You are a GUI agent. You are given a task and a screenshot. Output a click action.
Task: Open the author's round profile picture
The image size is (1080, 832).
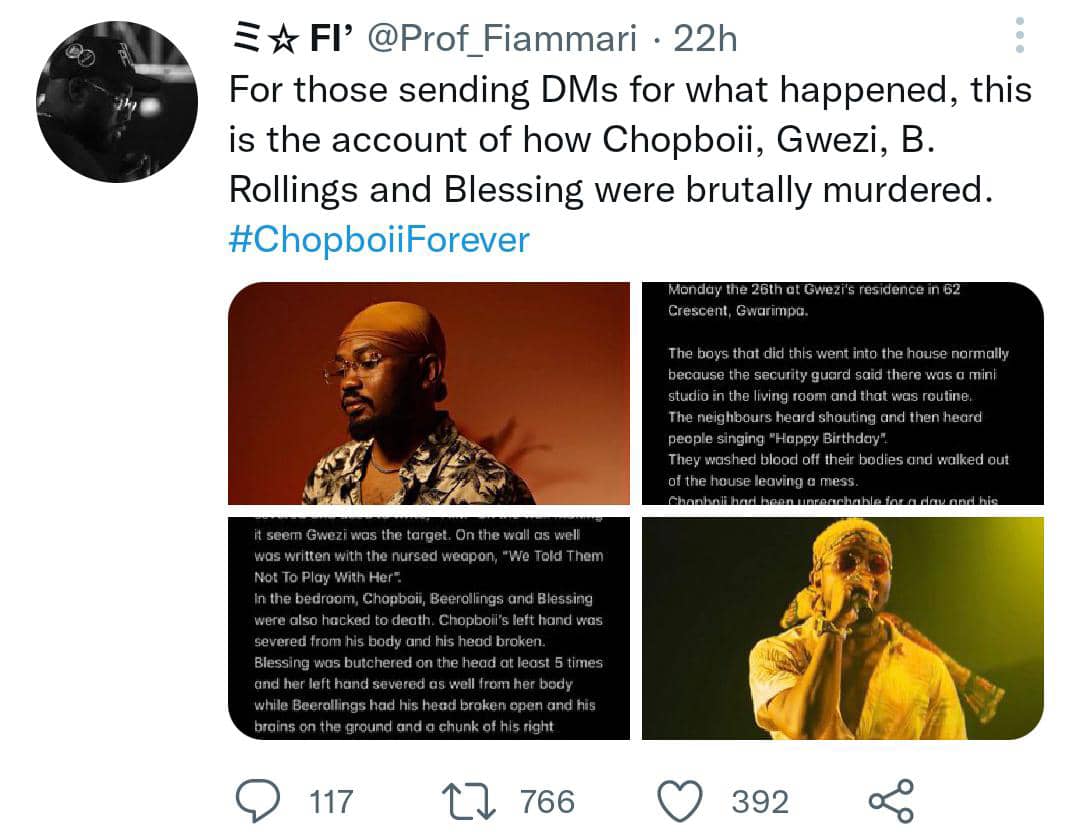117,102
